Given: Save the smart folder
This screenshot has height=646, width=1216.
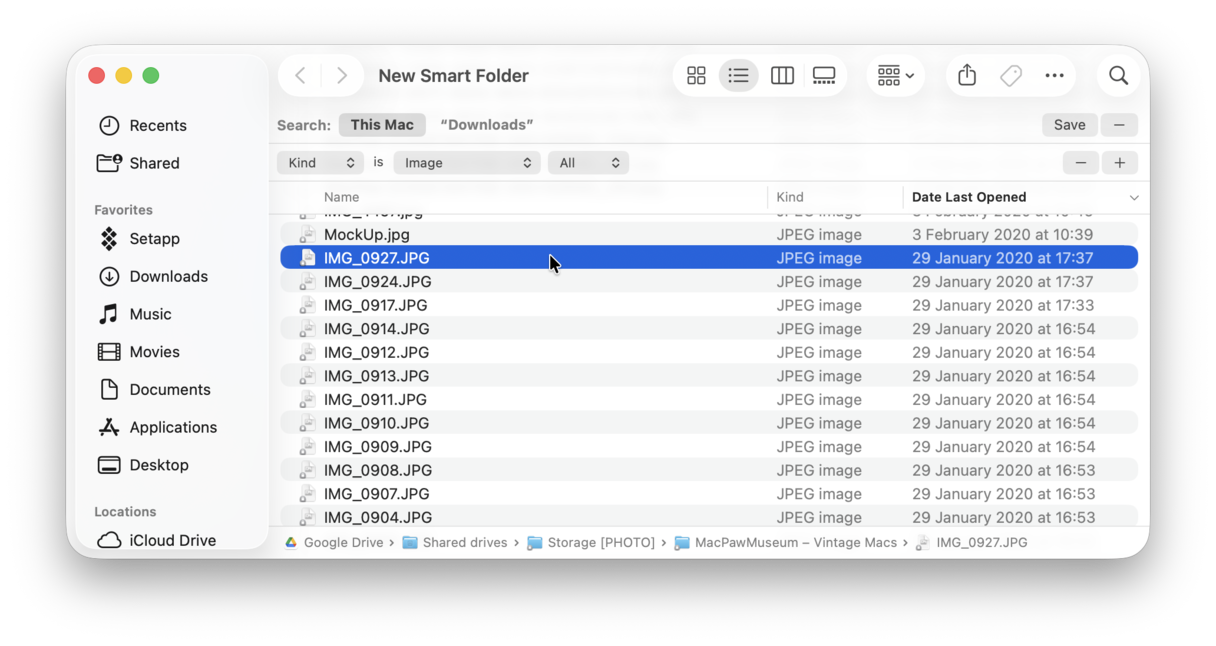Looking at the screenshot, I should pos(1069,124).
